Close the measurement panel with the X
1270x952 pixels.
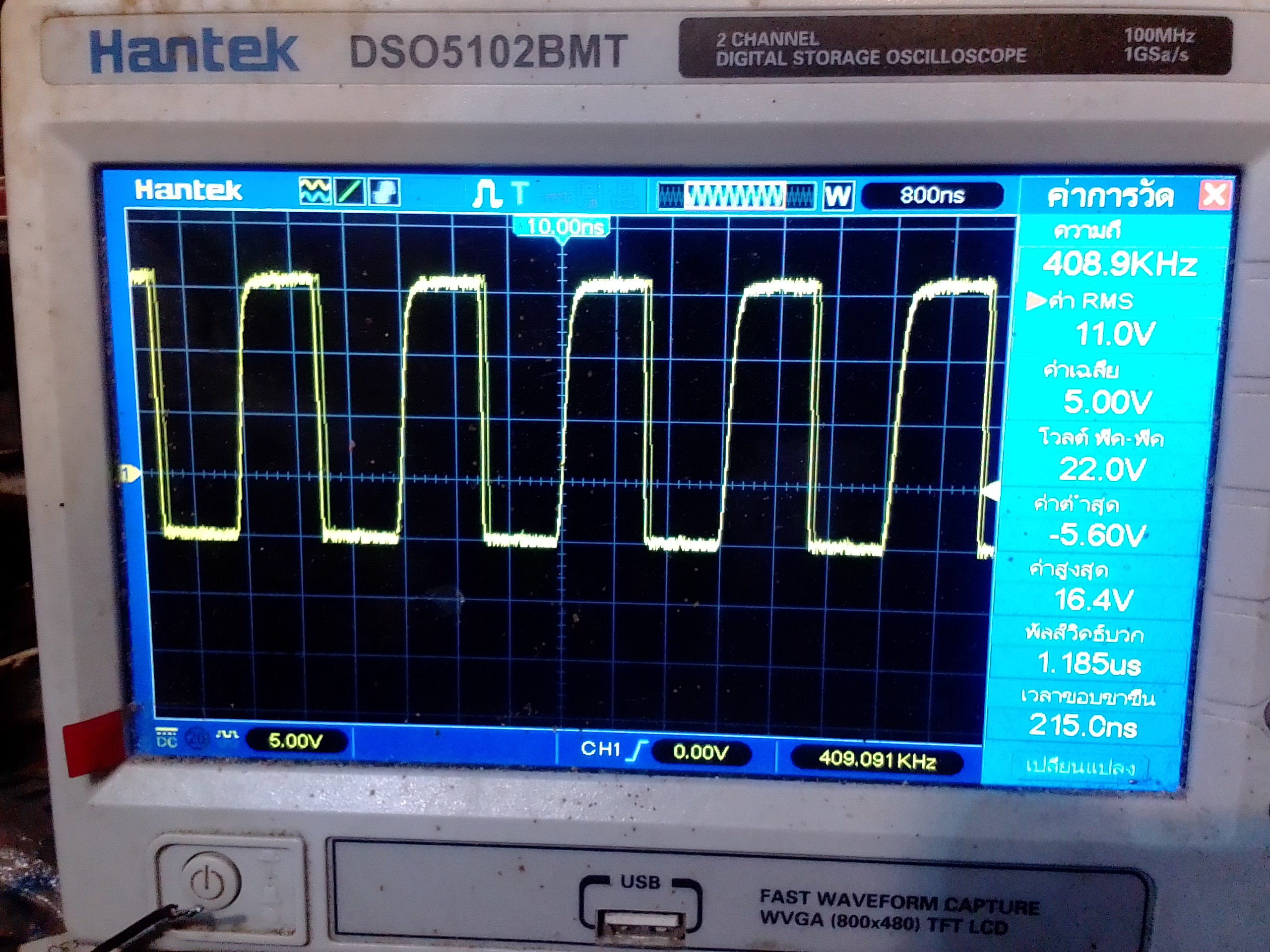[x=1214, y=194]
